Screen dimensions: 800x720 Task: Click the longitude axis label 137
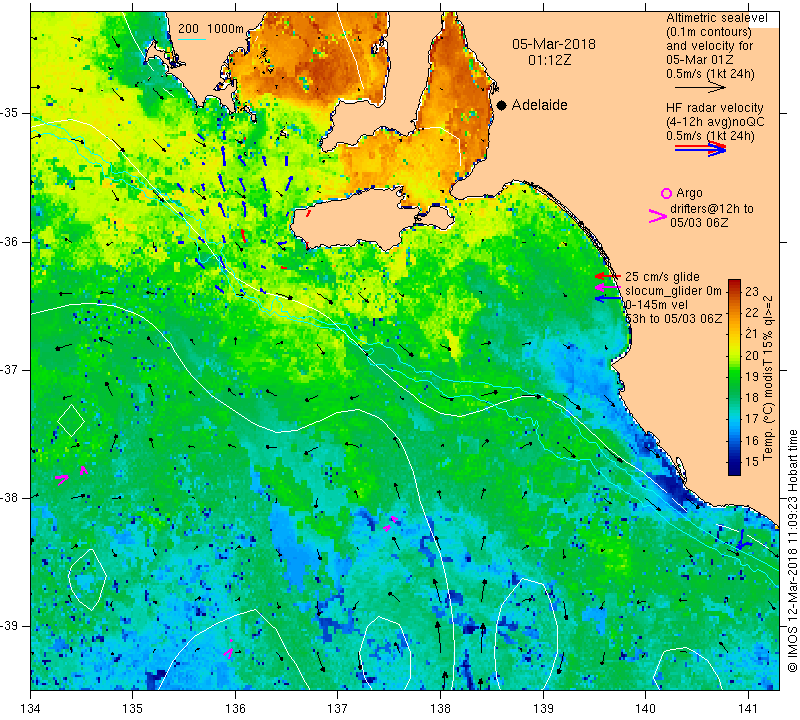[x=338, y=708]
